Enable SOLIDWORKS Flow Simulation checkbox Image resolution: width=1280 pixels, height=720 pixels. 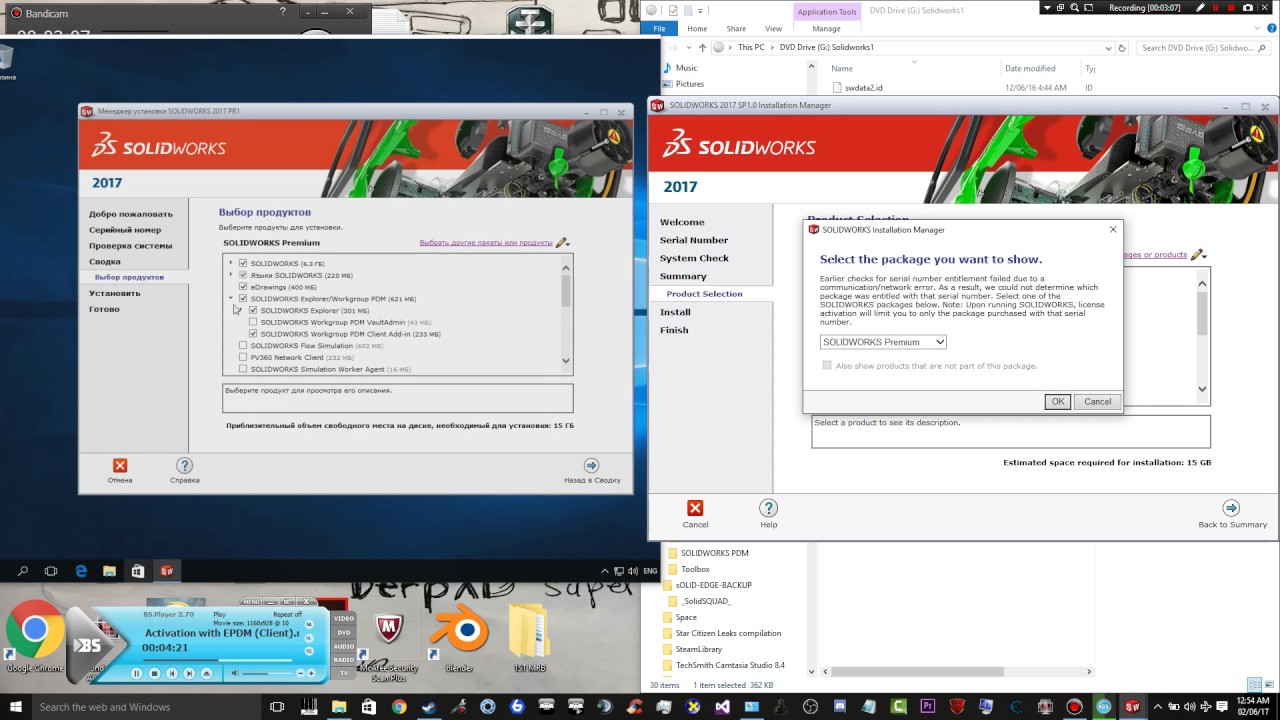(243, 346)
